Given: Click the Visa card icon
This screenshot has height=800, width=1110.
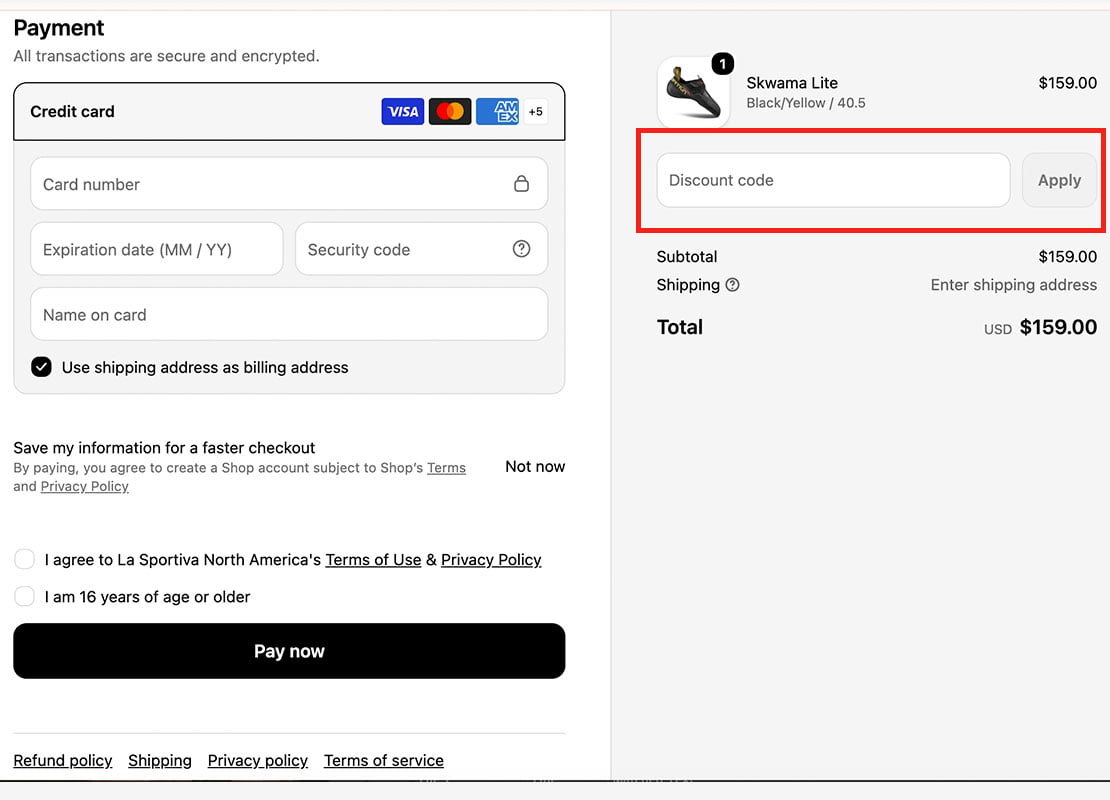Looking at the screenshot, I should coord(402,111).
